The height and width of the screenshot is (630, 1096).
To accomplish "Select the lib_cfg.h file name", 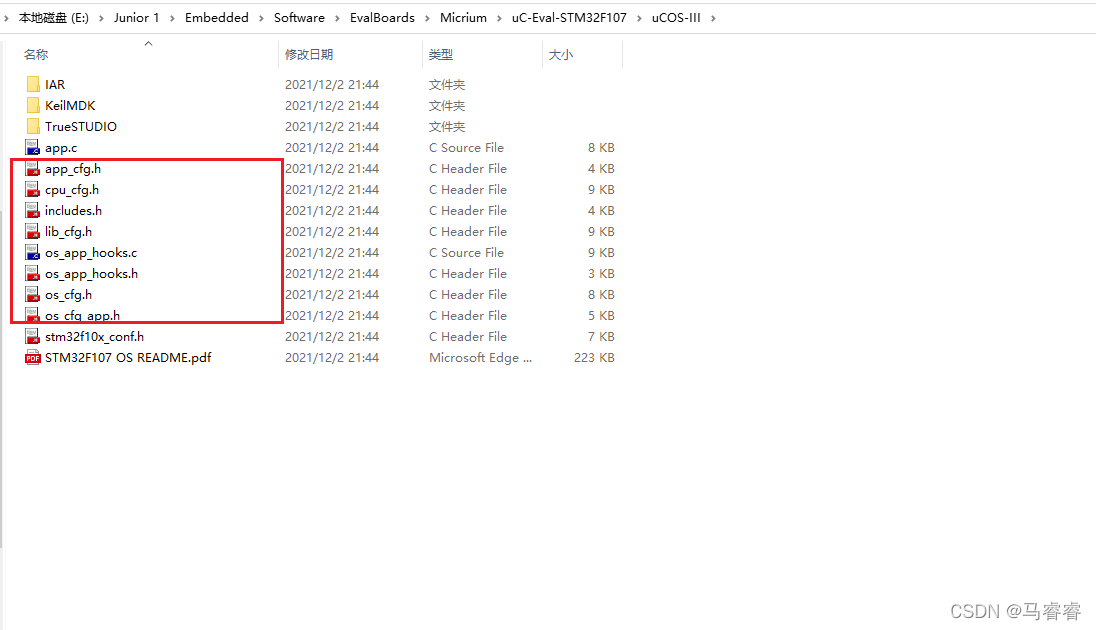I will [x=68, y=232].
